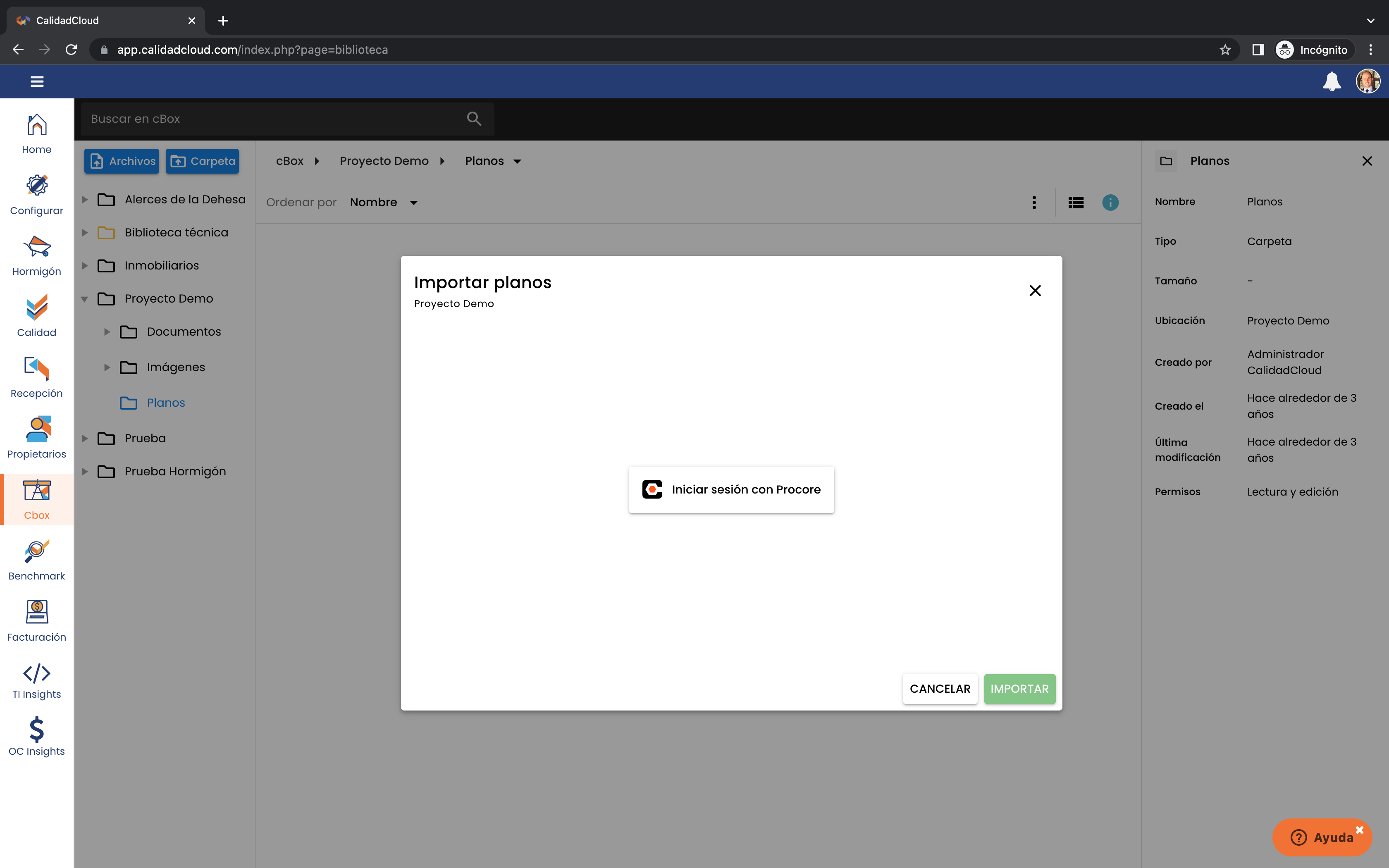Image resolution: width=1389 pixels, height=868 pixels.
Task: Click the CANCELAR button
Action: point(940,689)
